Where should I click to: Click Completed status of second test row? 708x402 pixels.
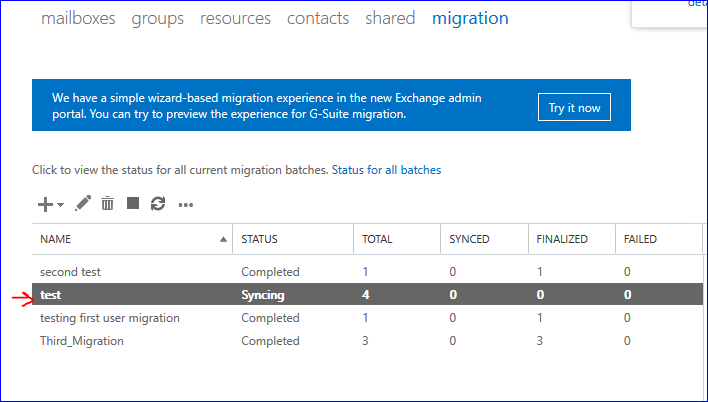pyautogui.click(x=270, y=272)
